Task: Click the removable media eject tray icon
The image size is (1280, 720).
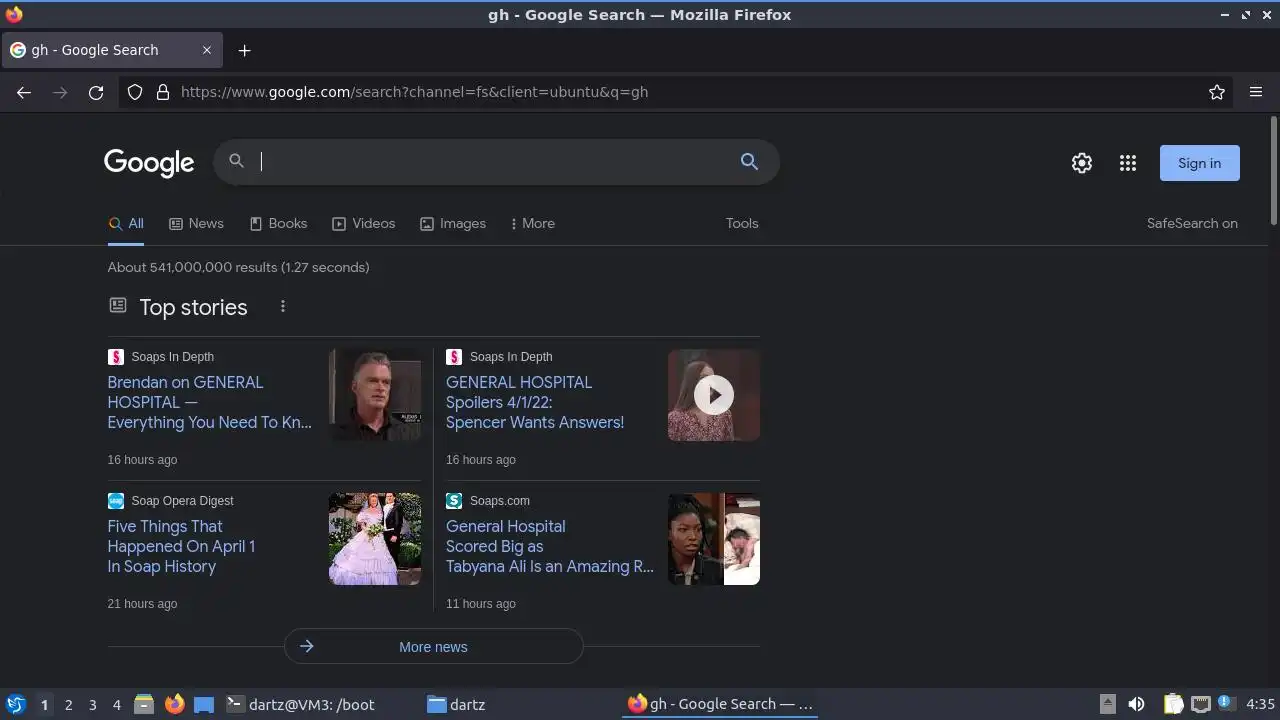Action: [1107, 704]
